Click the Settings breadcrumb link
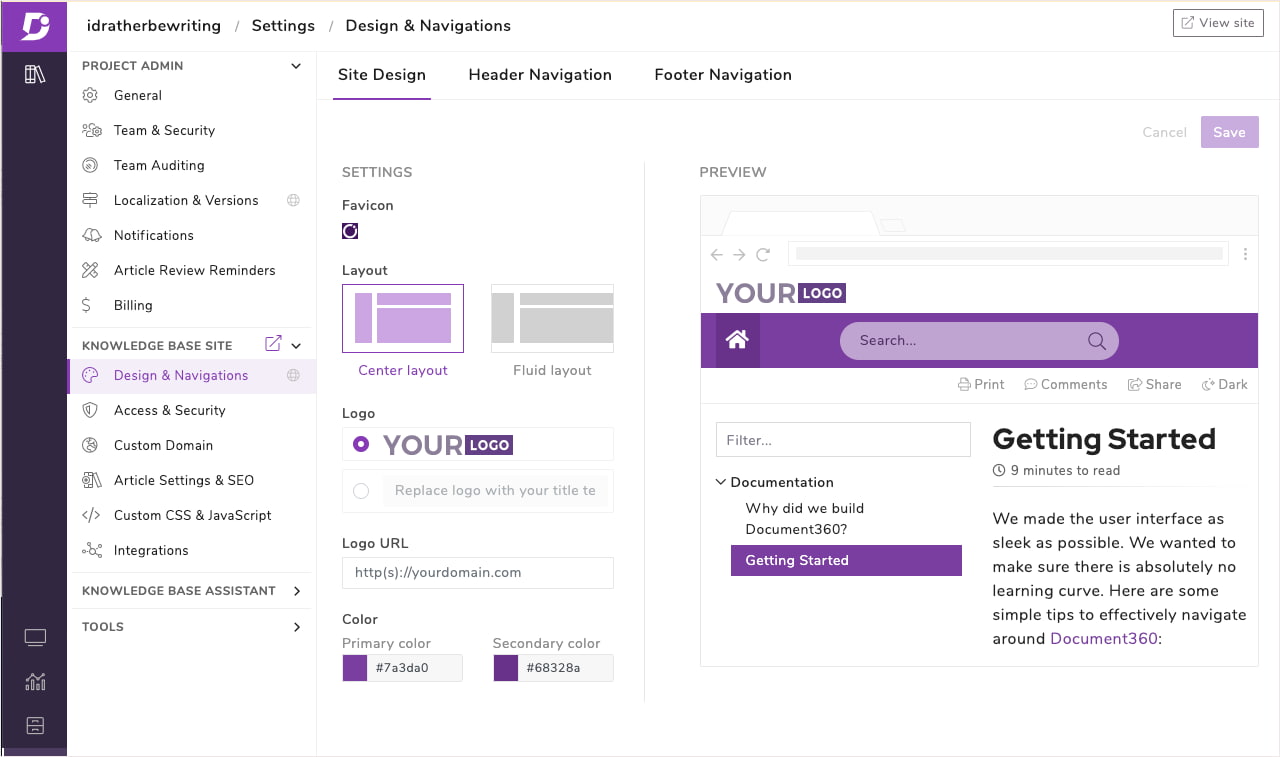 point(283,26)
